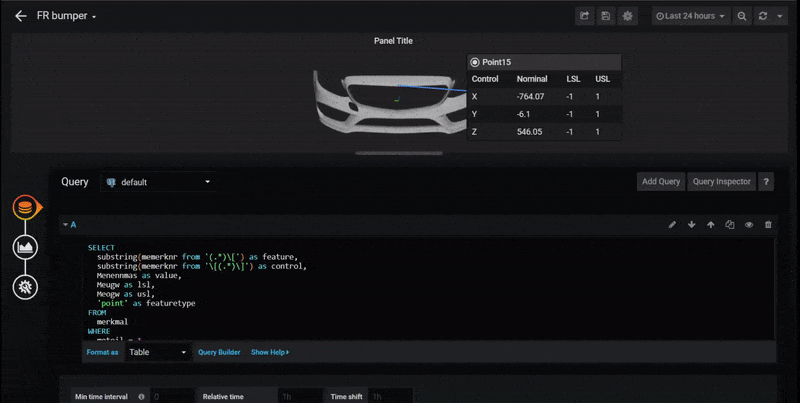The height and width of the screenshot is (403, 800).
Task: Move query A down
Action: [691, 224]
